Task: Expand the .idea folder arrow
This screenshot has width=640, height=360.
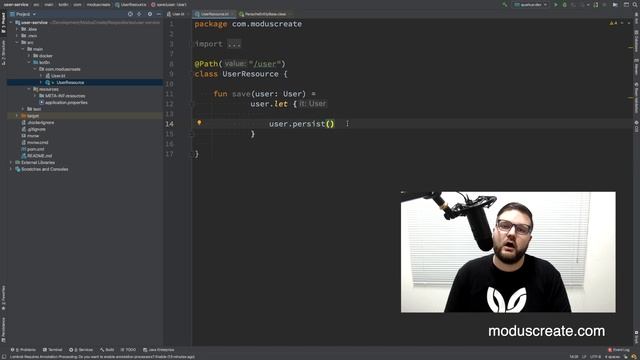Action: tap(17, 29)
